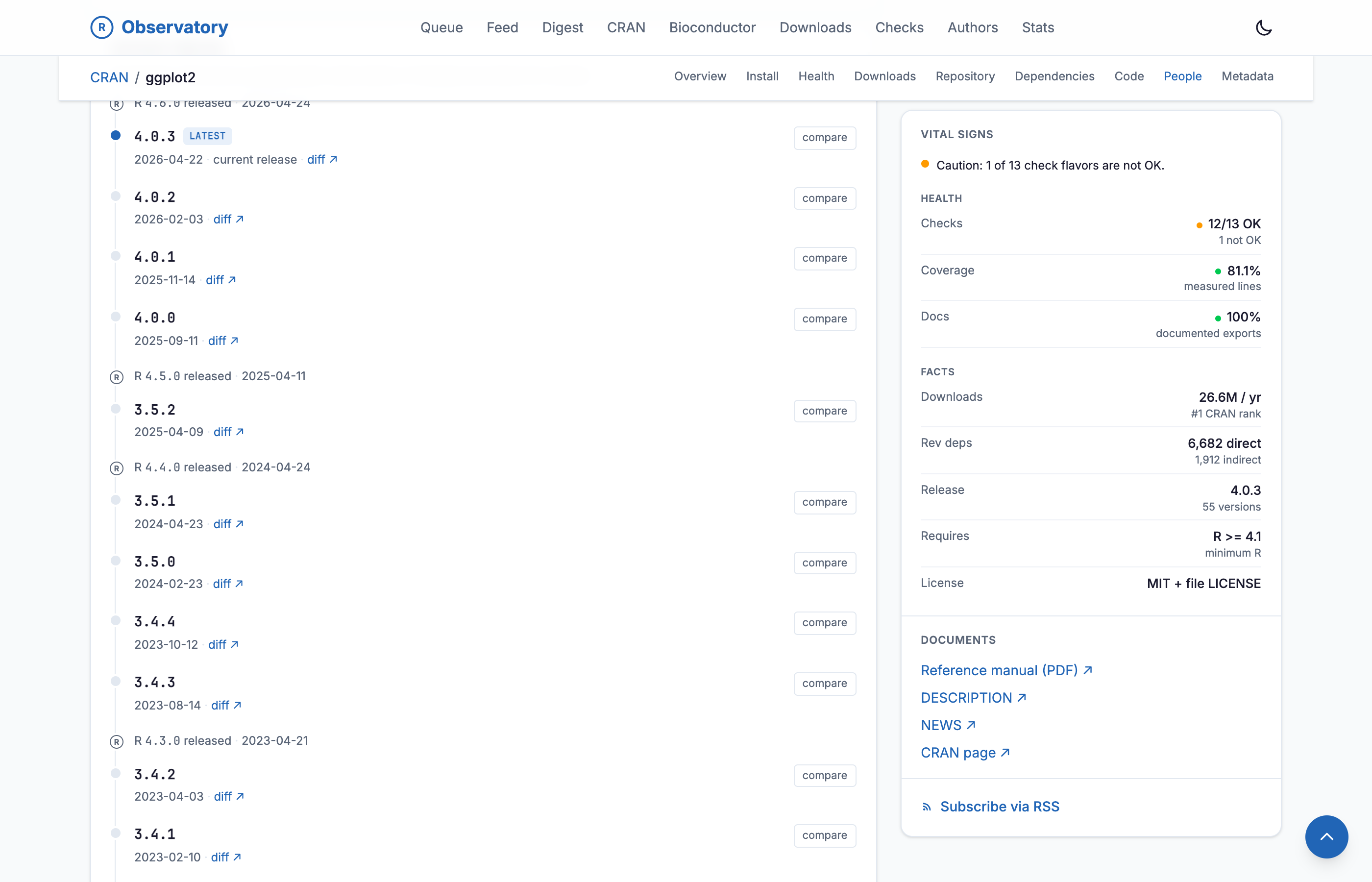Click the R icon beside R 4.5.0 released

tap(116, 377)
